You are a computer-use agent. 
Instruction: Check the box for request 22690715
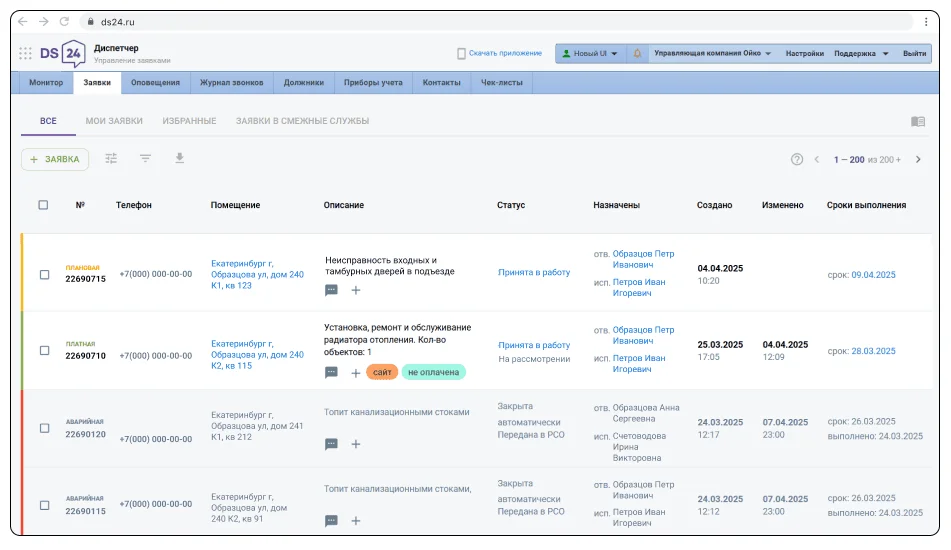[44, 275]
